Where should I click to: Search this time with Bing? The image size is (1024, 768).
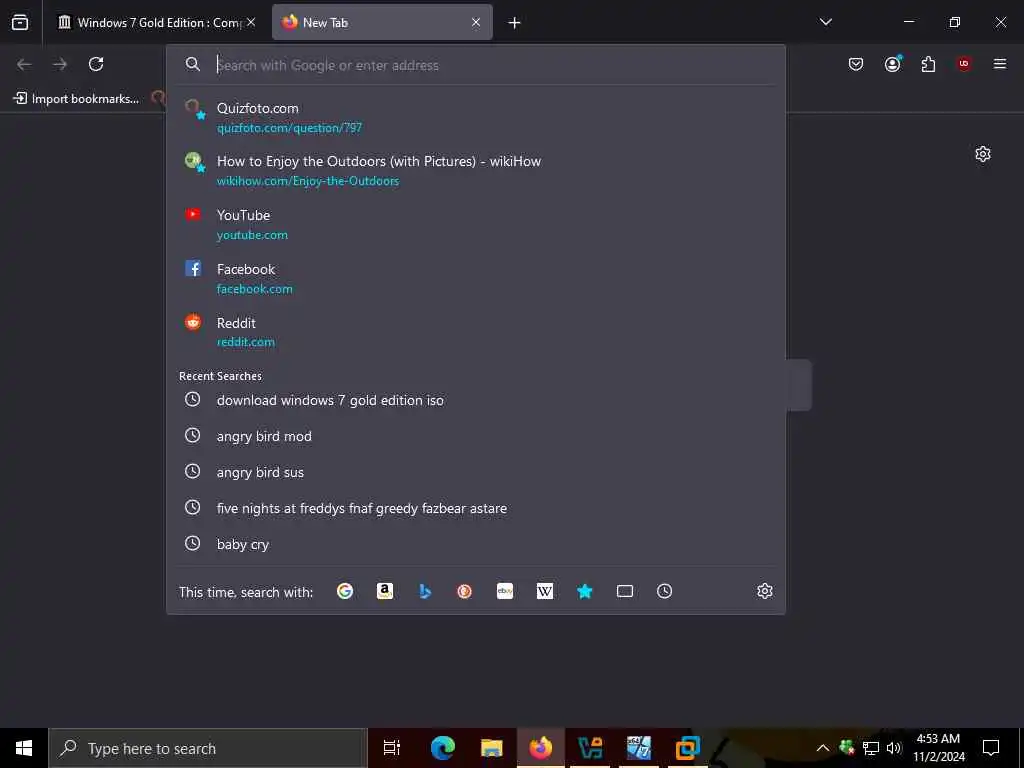[425, 591]
